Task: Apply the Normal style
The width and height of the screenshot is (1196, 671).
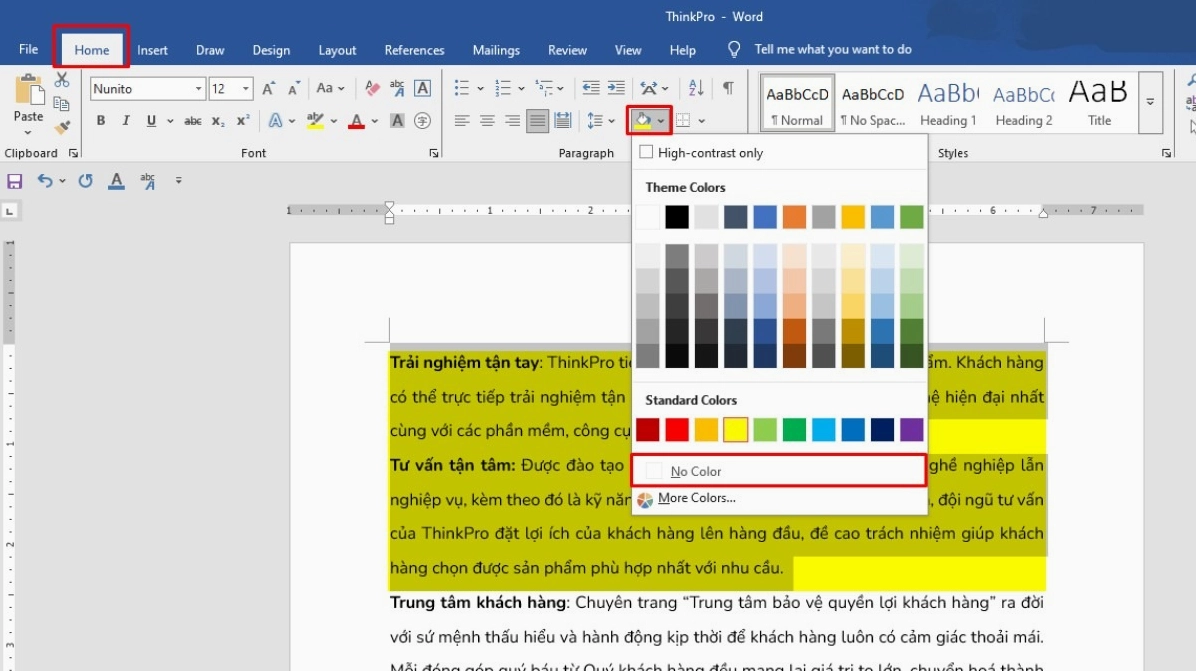Action: click(797, 102)
